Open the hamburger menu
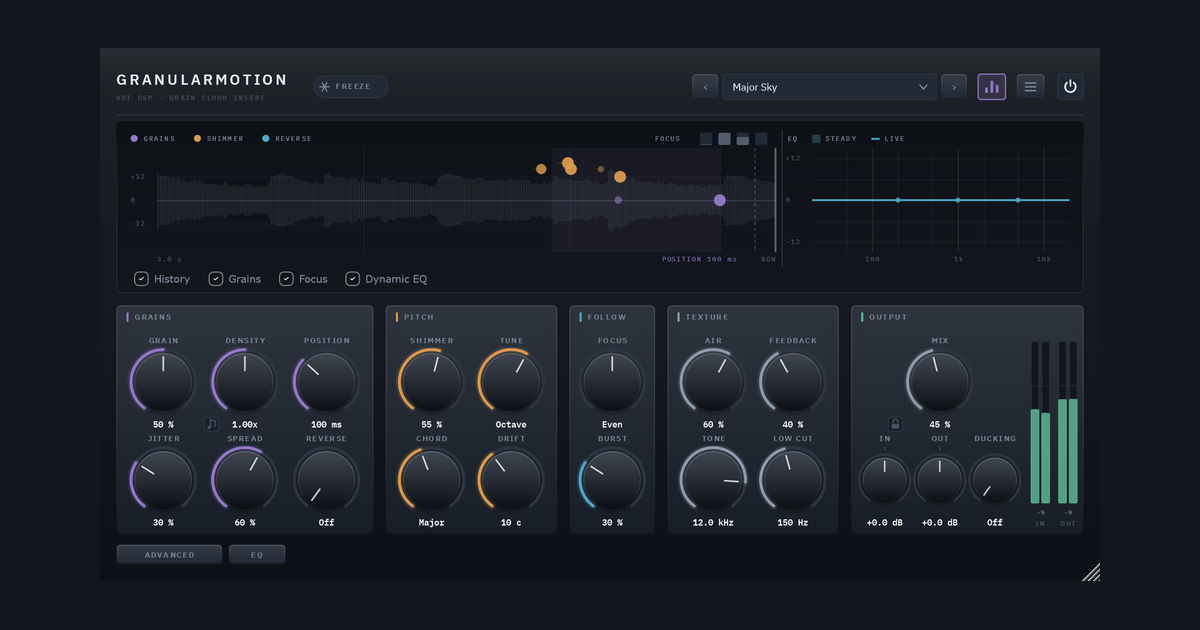This screenshot has height=630, width=1200. click(1031, 87)
